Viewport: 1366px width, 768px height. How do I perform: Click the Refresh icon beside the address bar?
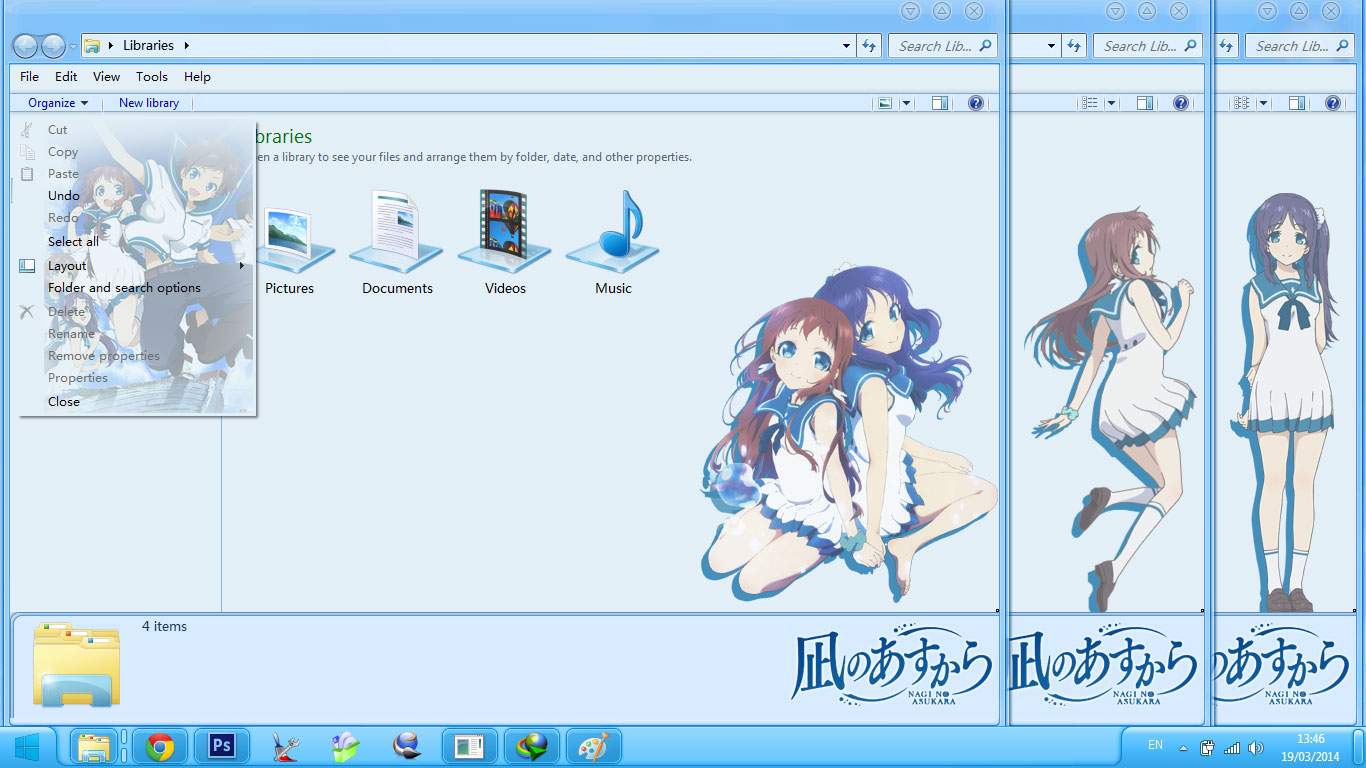click(x=868, y=45)
